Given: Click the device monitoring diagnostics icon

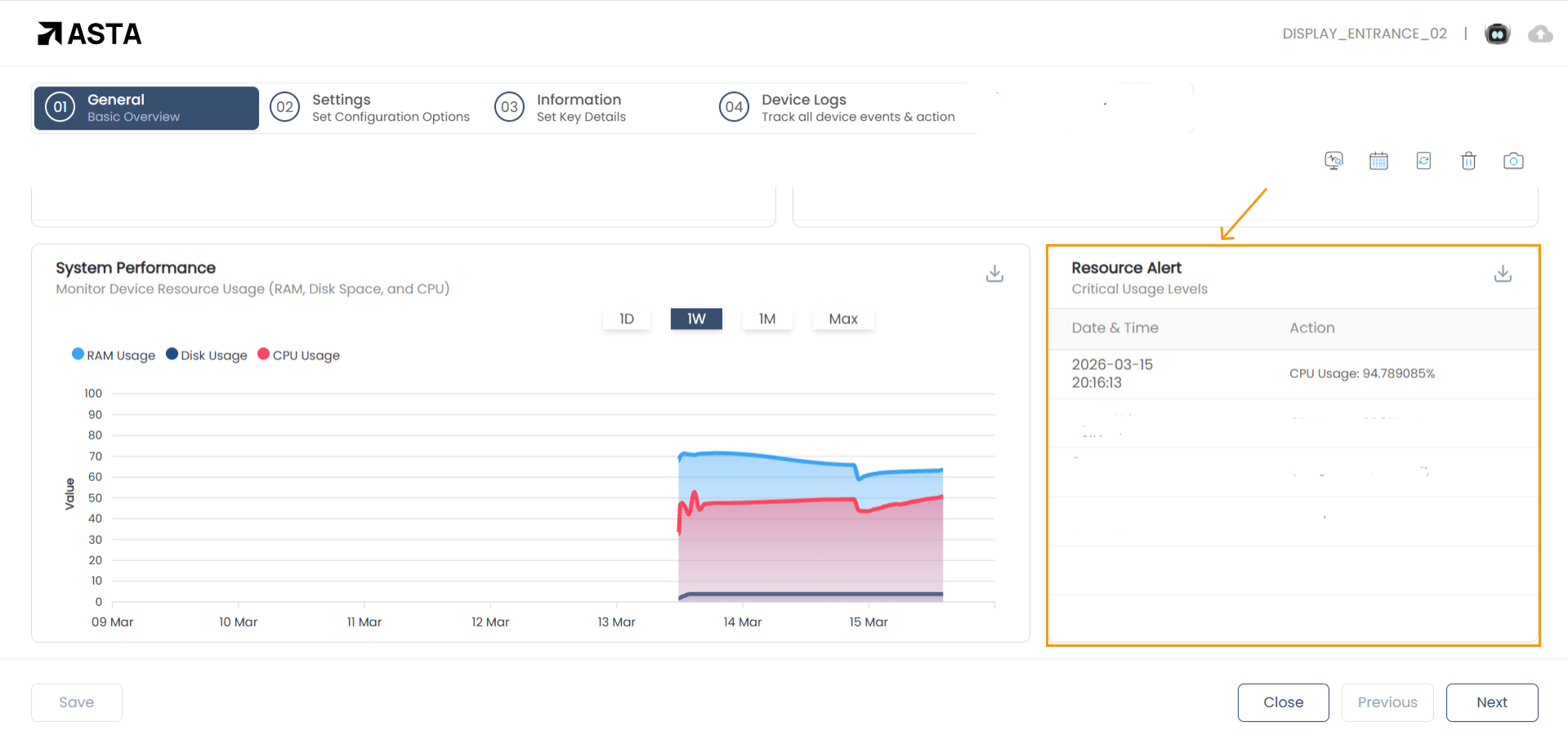Looking at the screenshot, I should [x=1333, y=161].
